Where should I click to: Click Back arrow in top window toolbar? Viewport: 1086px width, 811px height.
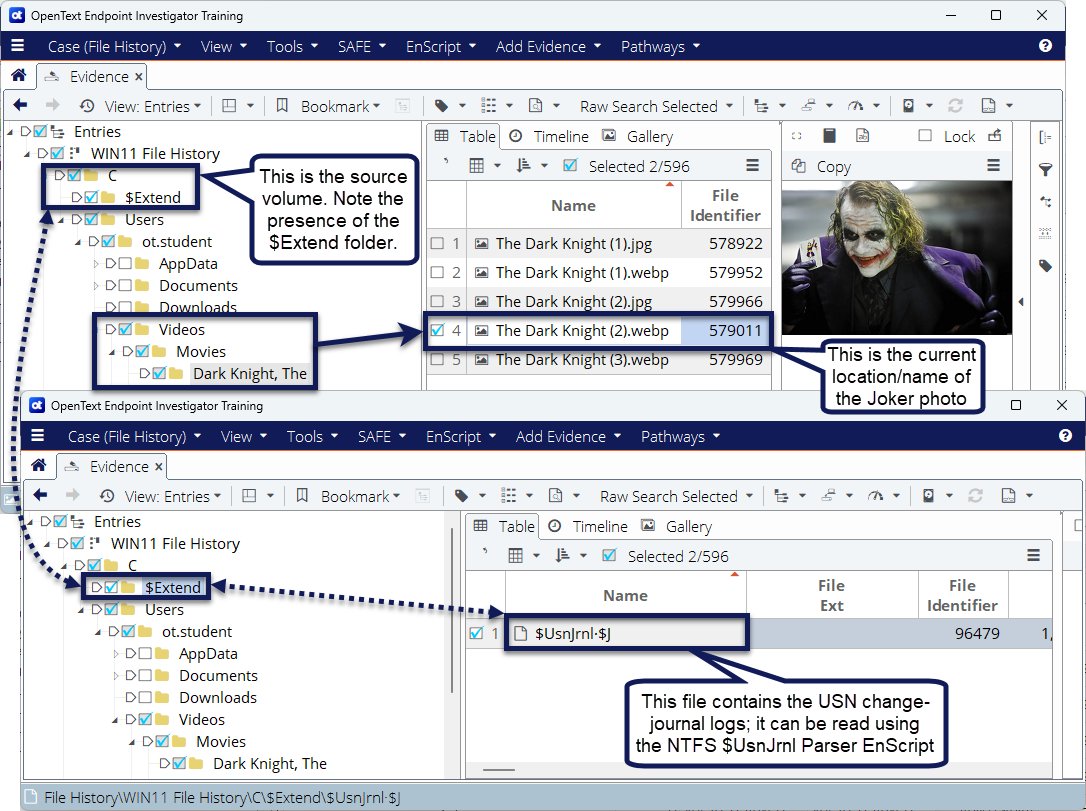(x=20, y=105)
